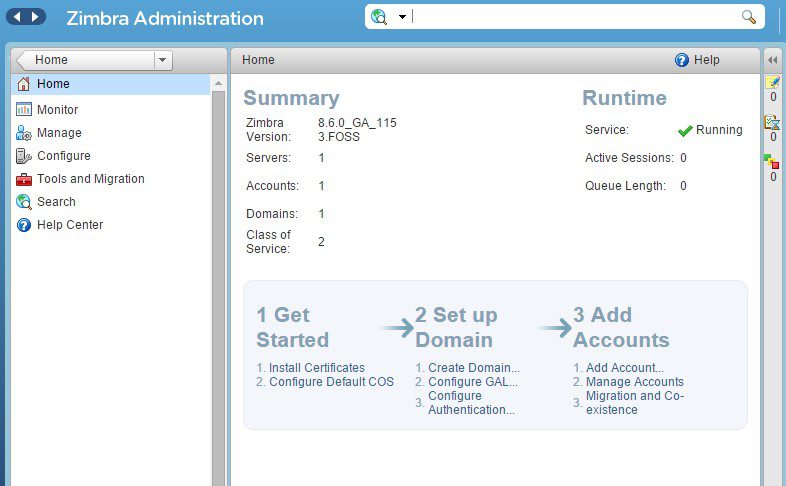Click the green Running checkmark icon
The height and width of the screenshot is (486, 786).
click(x=685, y=131)
